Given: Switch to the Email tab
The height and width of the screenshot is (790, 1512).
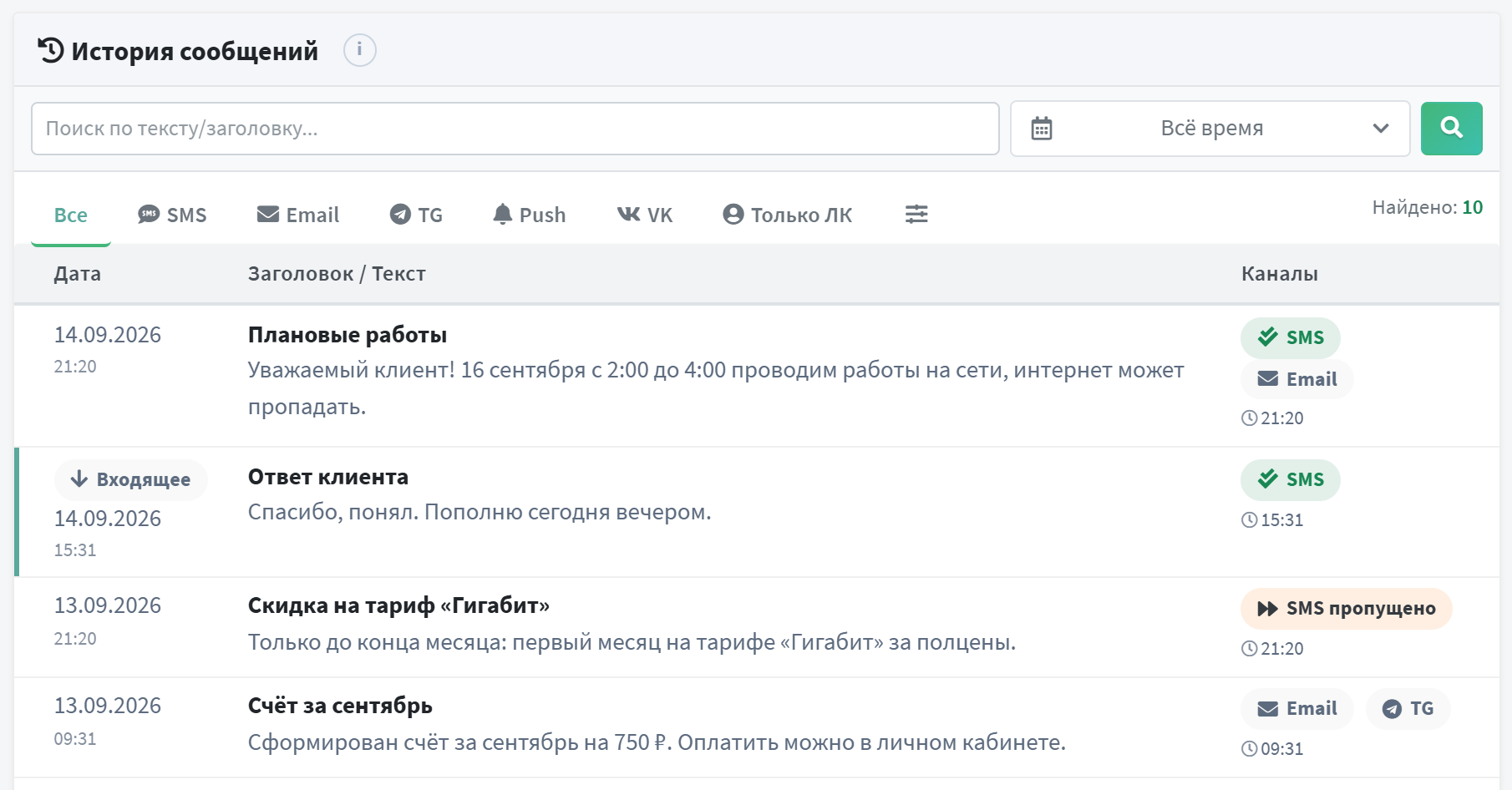Looking at the screenshot, I should coord(298,215).
